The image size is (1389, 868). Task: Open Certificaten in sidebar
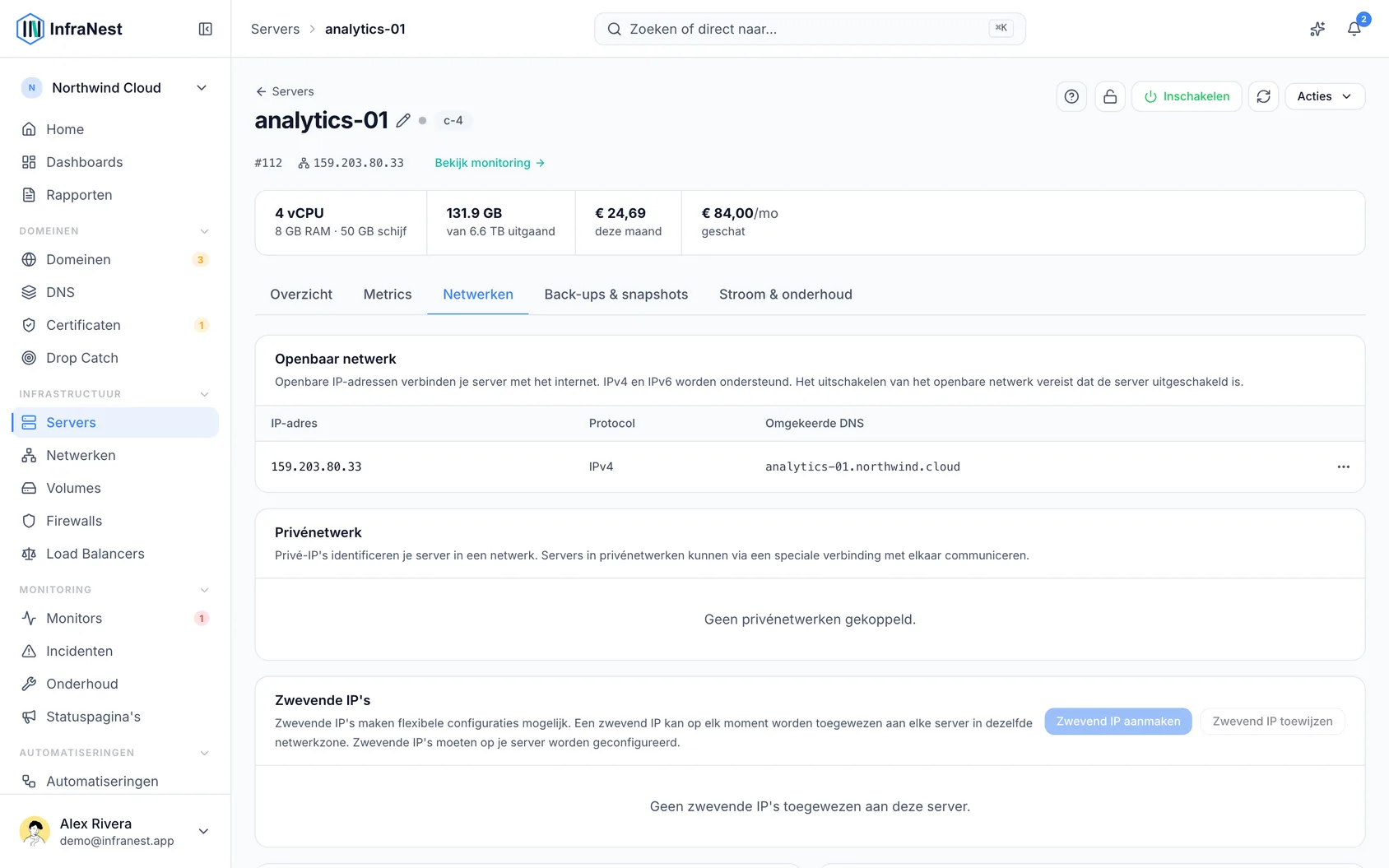(x=115, y=325)
